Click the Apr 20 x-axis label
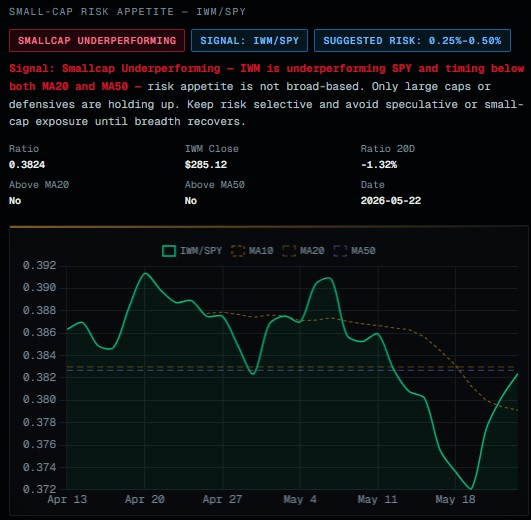 click(x=145, y=499)
